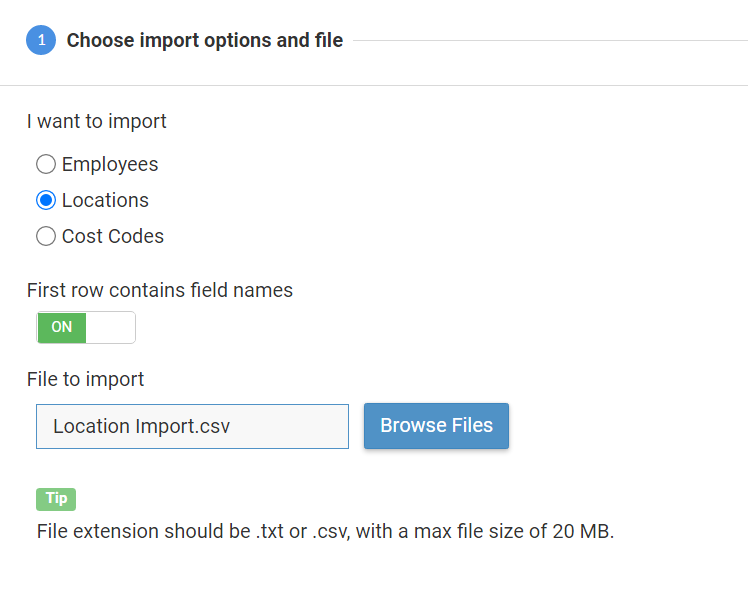Select the Locations radio button
This screenshot has height=602, width=748.
tap(46, 200)
